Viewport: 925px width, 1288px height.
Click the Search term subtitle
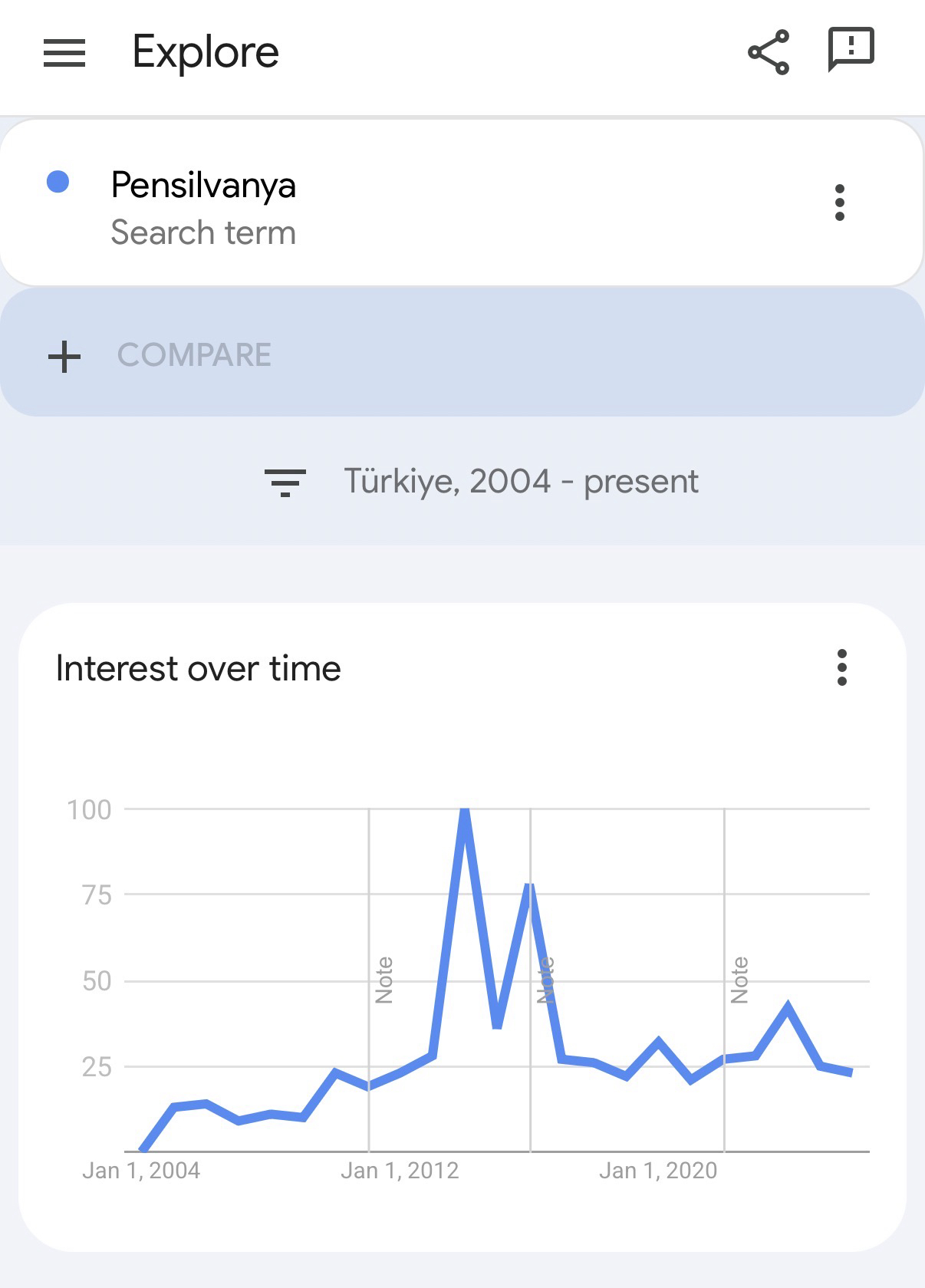[203, 232]
